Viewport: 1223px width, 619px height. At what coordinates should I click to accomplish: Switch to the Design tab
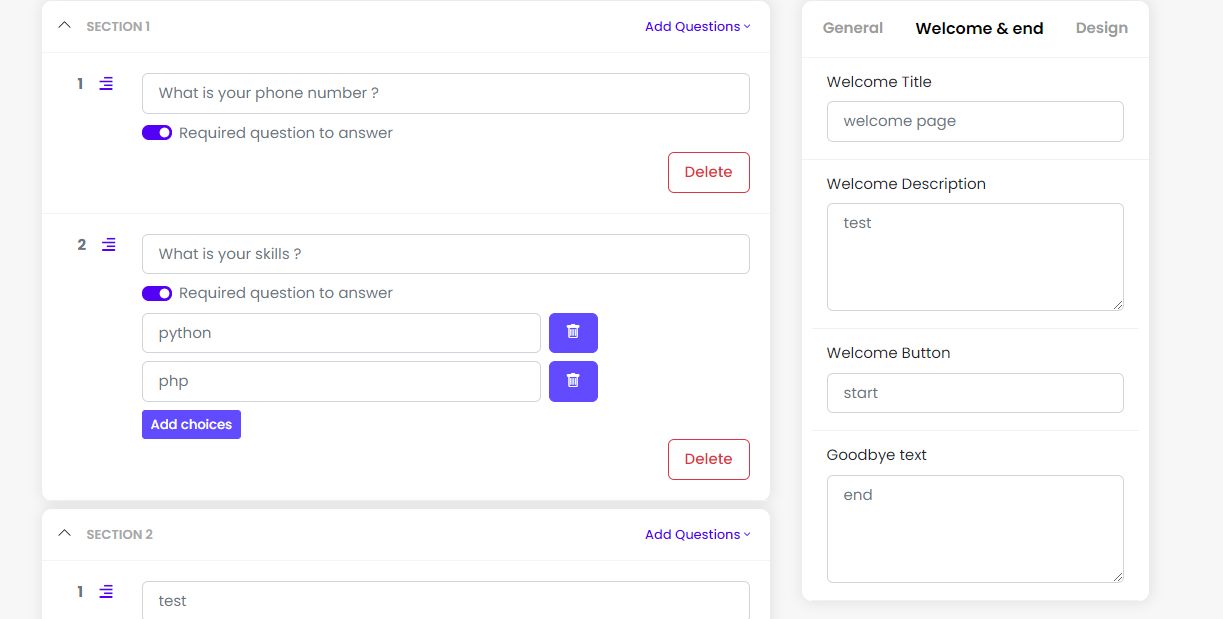click(1102, 28)
